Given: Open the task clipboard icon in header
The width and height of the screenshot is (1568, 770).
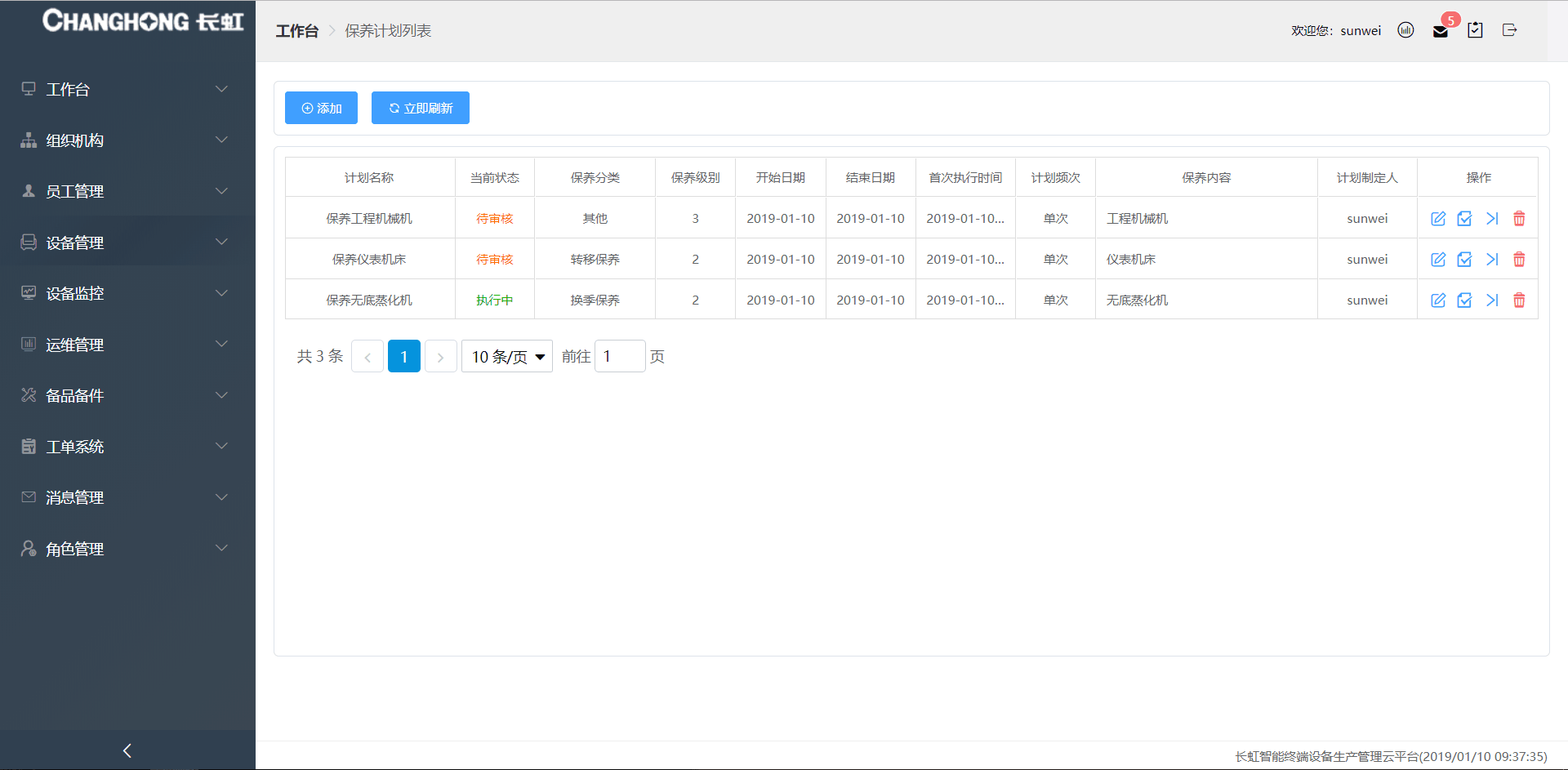Looking at the screenshot, I should pos(1475,30).
